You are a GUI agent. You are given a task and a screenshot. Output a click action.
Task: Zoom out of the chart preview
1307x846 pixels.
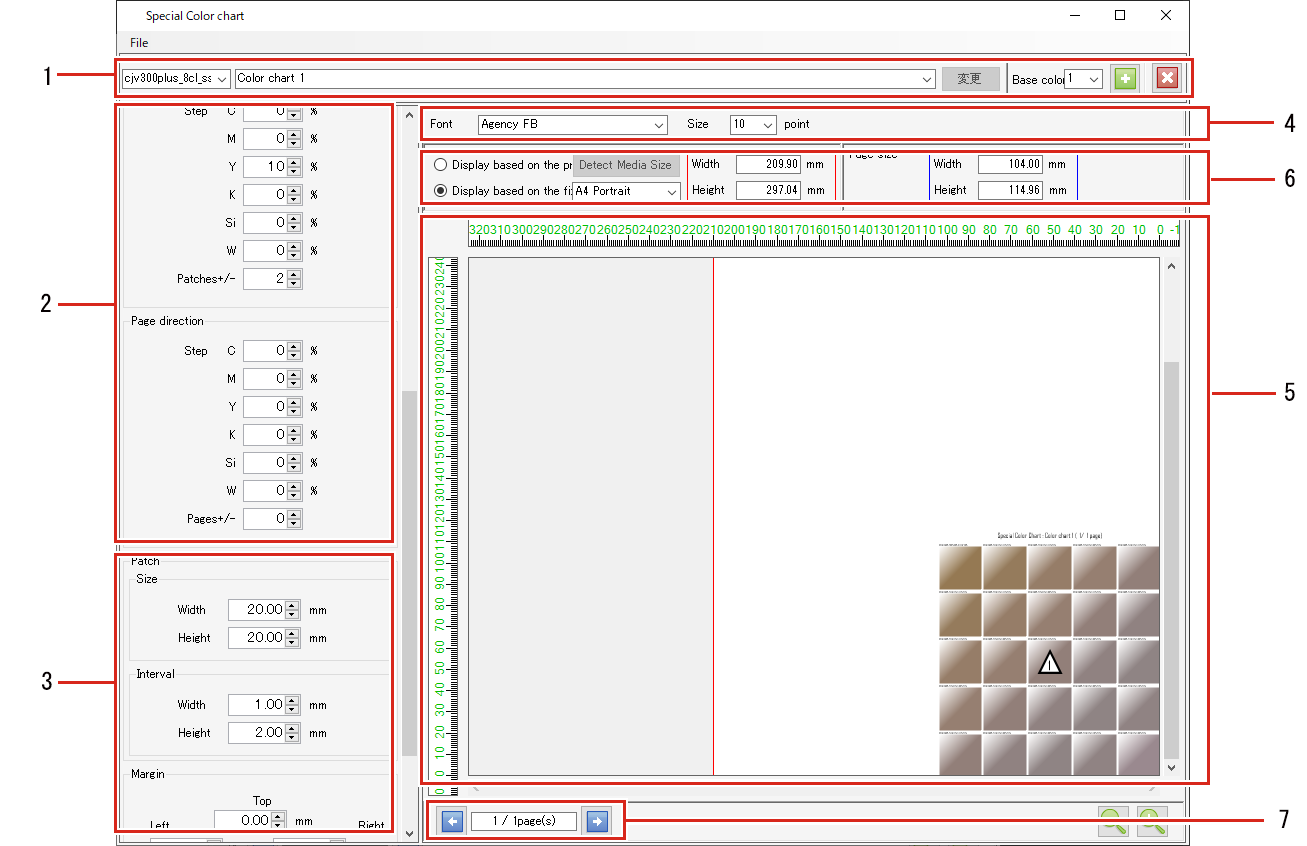[x=1113, y=822]
